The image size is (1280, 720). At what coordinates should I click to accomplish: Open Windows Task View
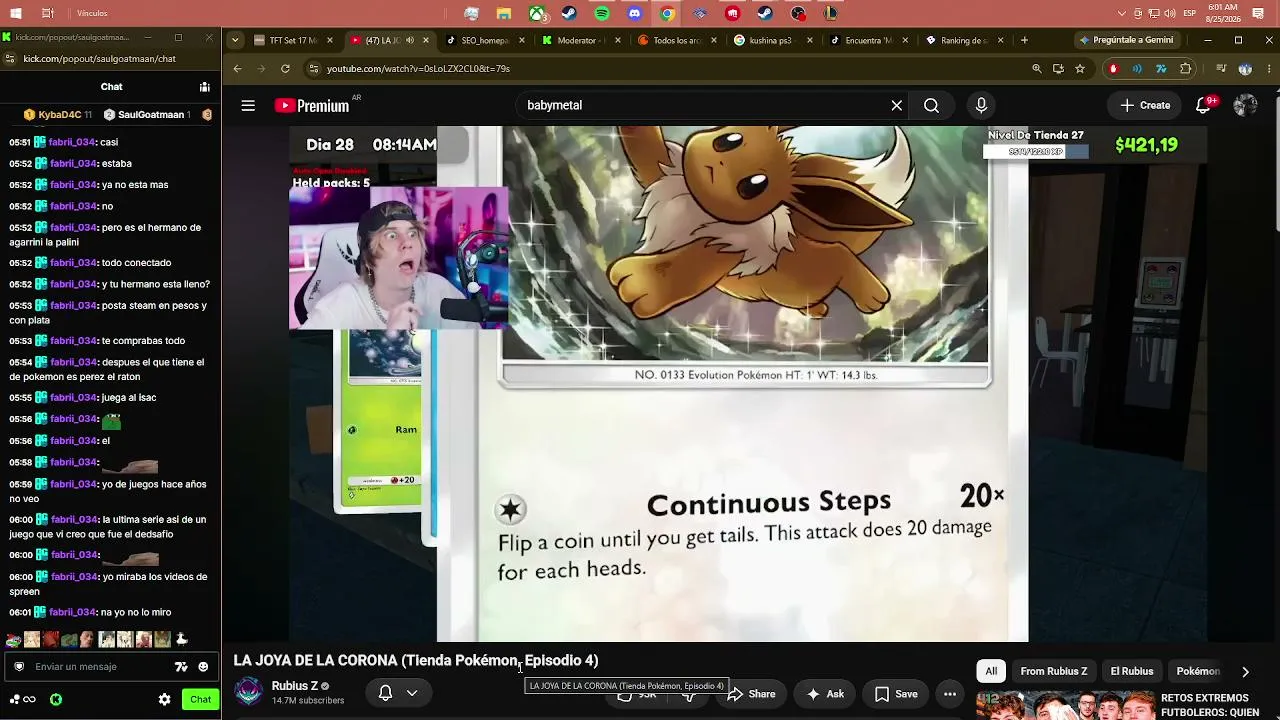(x=47, y=13)
